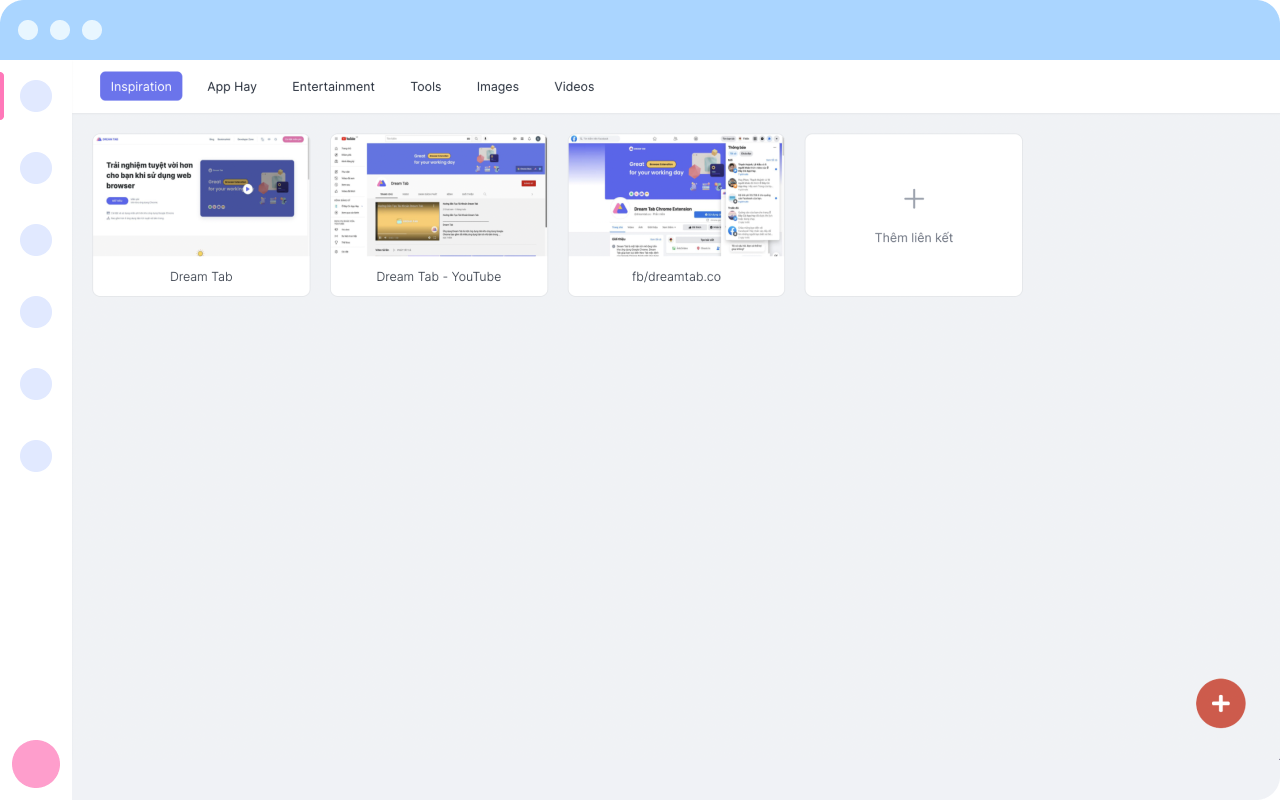Open the Dream Tab - YouTube thumbnail
The image size is (1280, 800).
(439, 196)
